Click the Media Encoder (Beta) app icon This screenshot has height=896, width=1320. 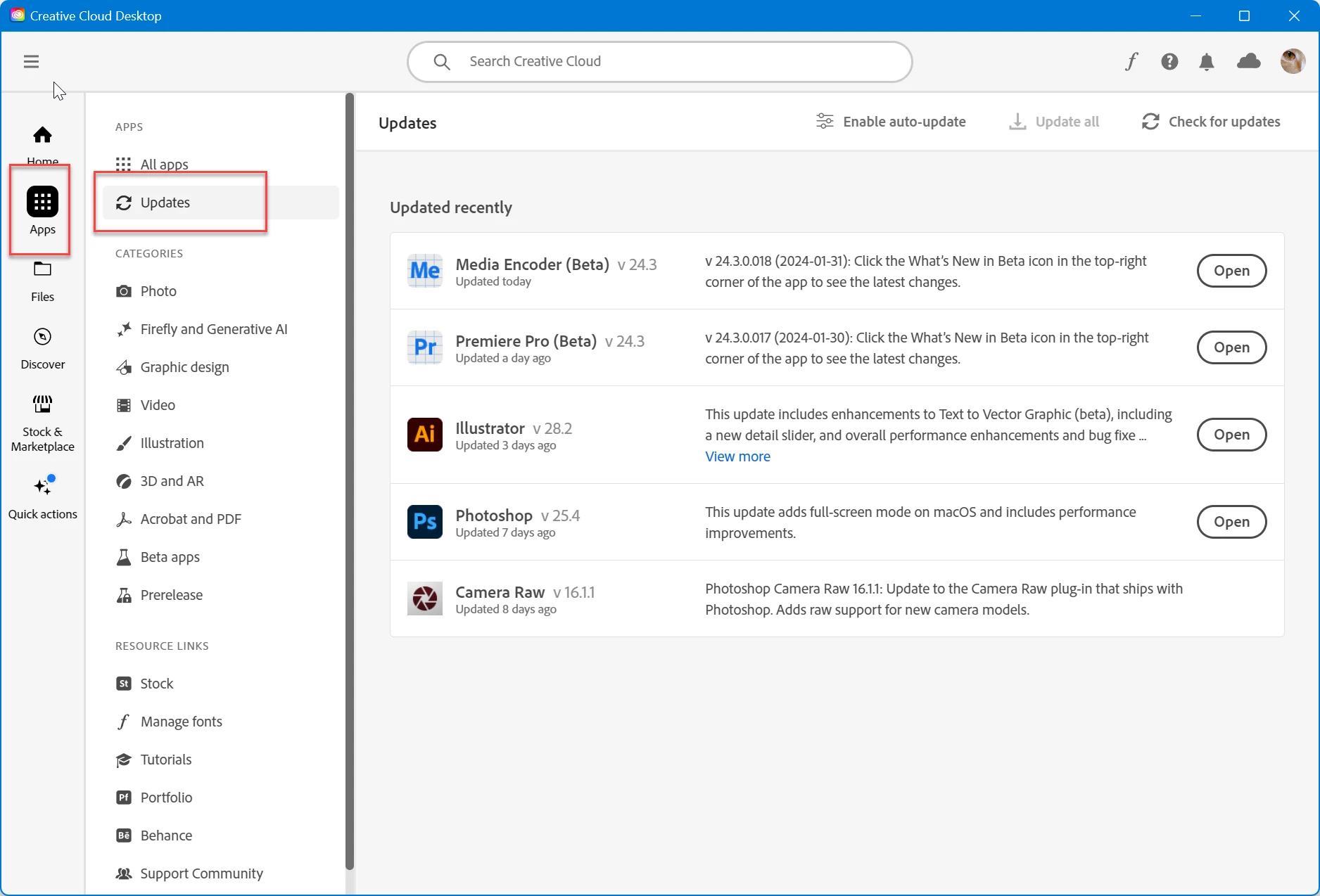pyautogui.click(x=425, y=271)
